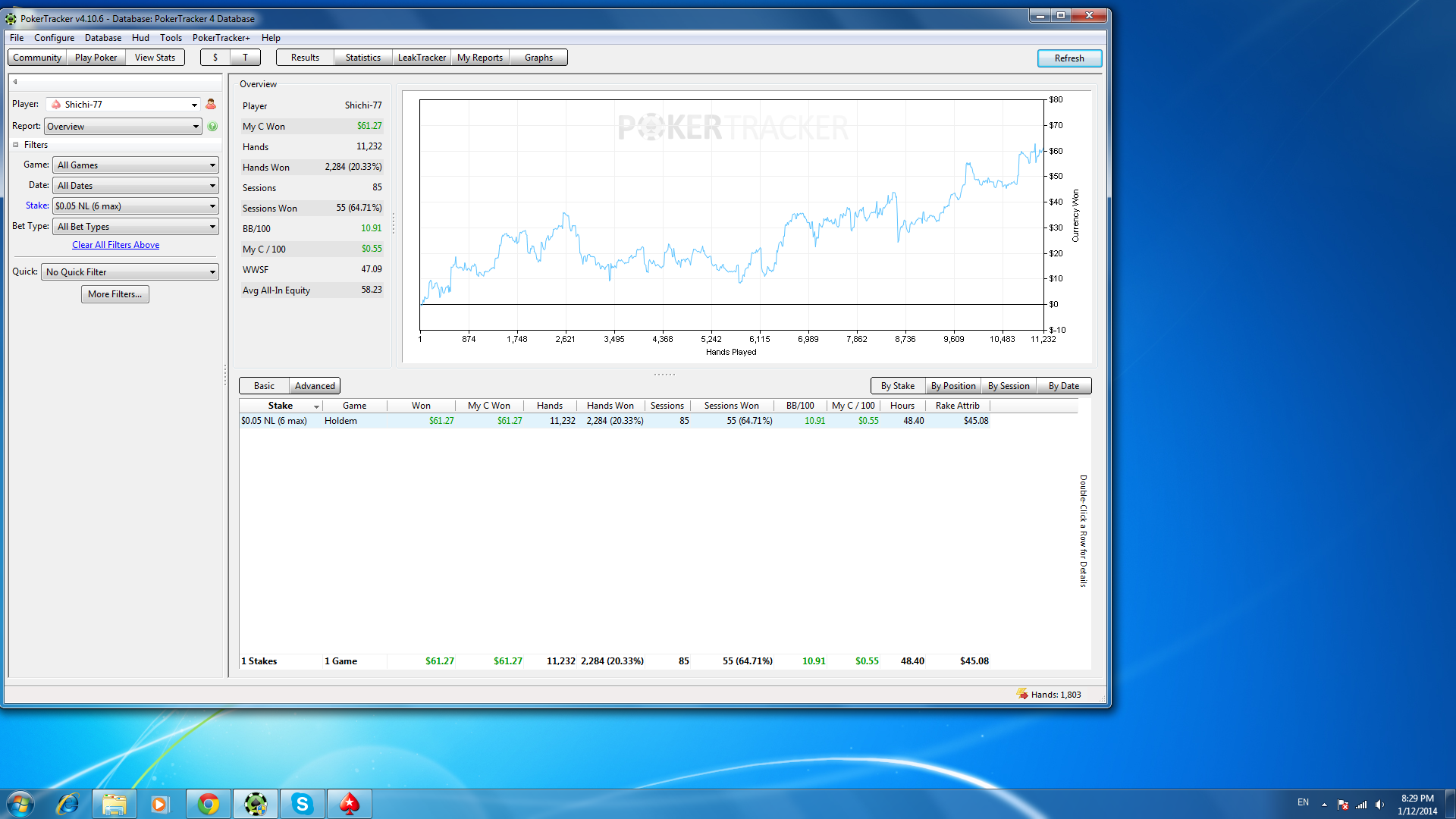Open the Date filter dropdown
The width and height of the screenshot is (1456, 819).
136,186
